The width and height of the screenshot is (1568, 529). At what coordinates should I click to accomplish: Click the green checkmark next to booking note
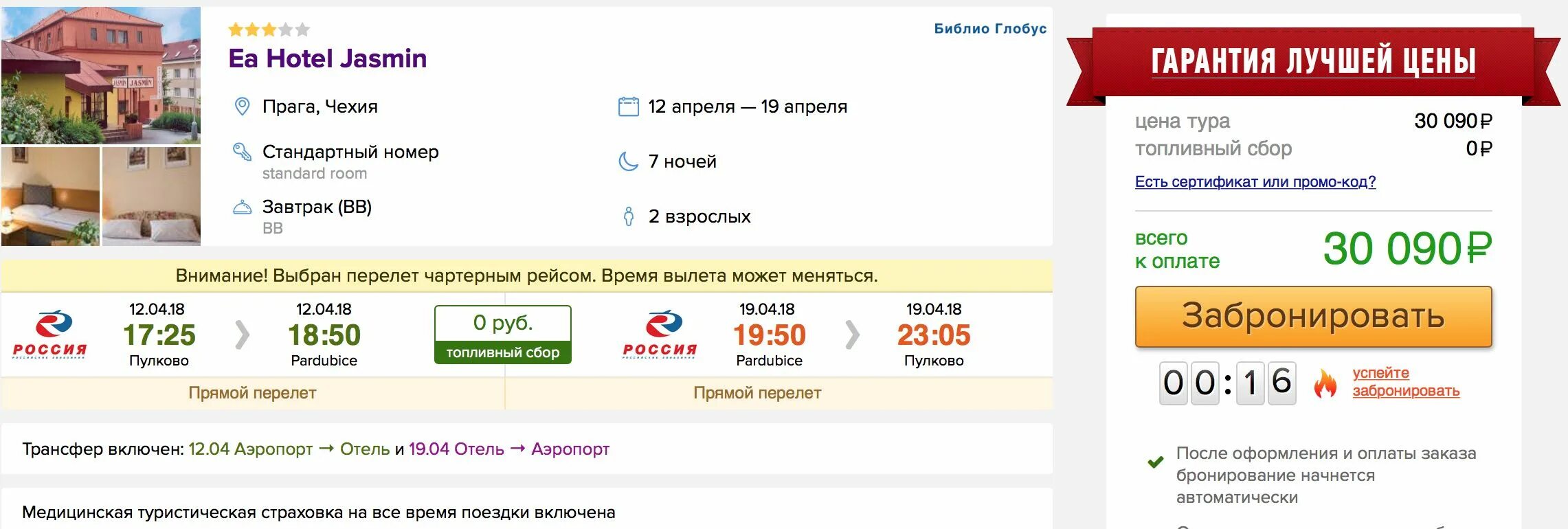coord(1156,462)
